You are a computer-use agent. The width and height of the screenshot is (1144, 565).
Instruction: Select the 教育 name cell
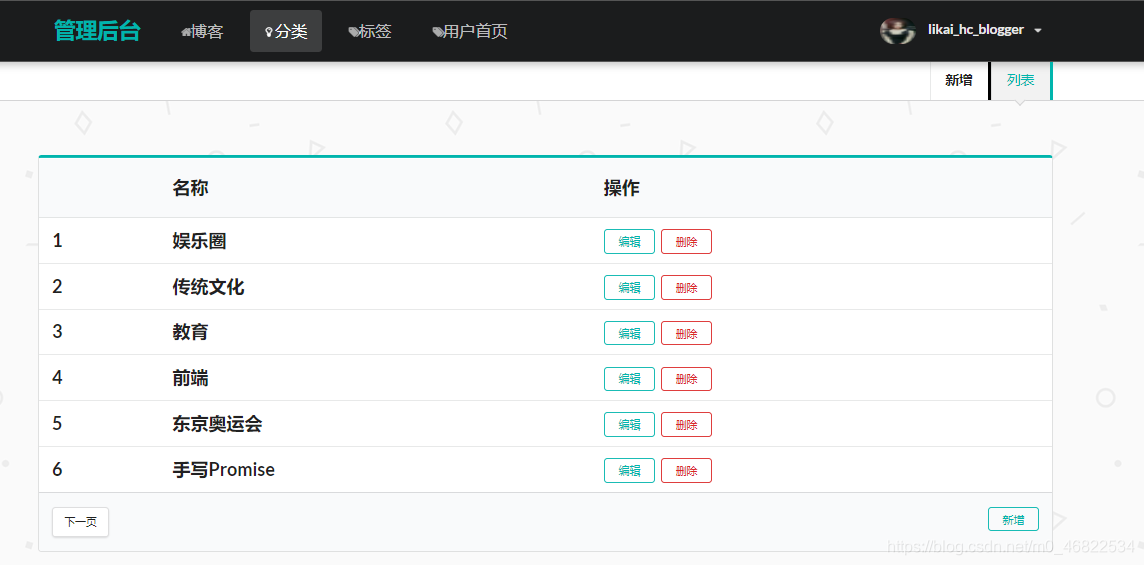[x=190, y=332]
